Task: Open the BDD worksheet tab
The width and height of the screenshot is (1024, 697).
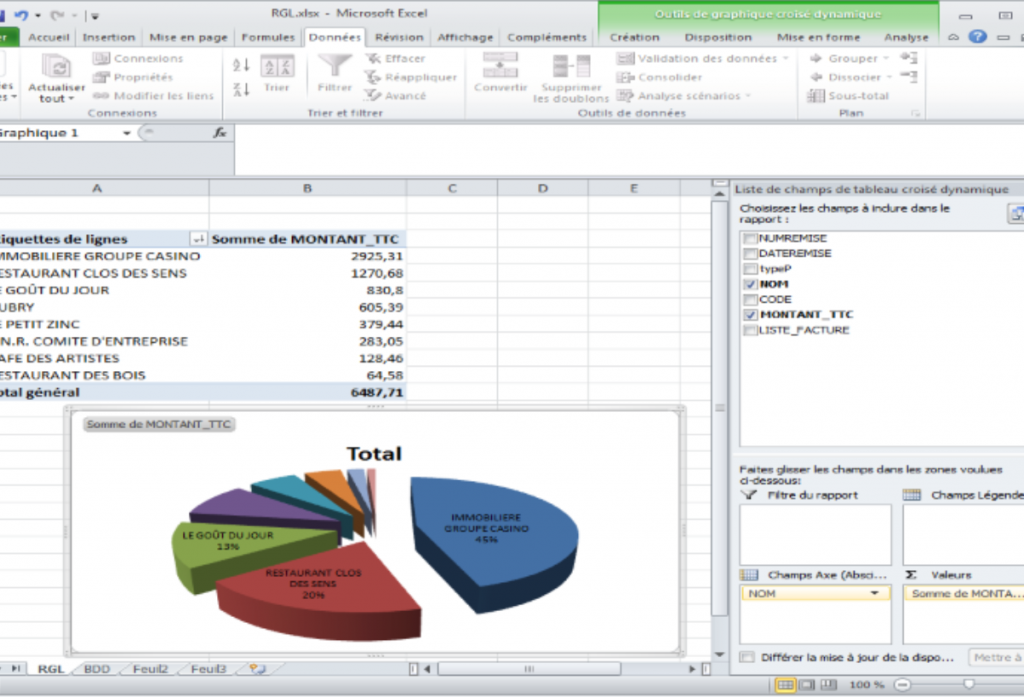Action: pos(97,669)
